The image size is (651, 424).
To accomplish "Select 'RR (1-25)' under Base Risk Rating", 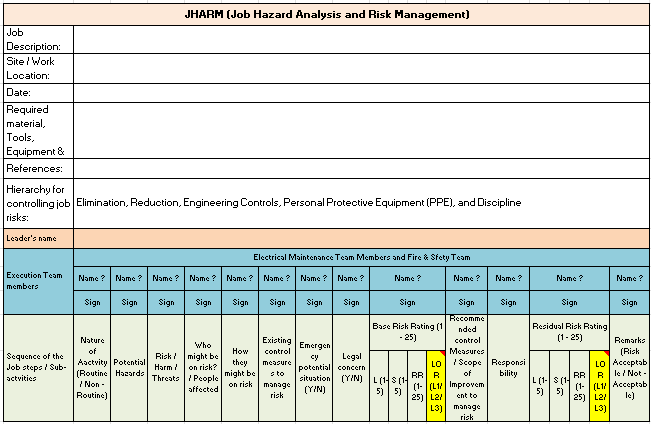I will pos(417,386).
